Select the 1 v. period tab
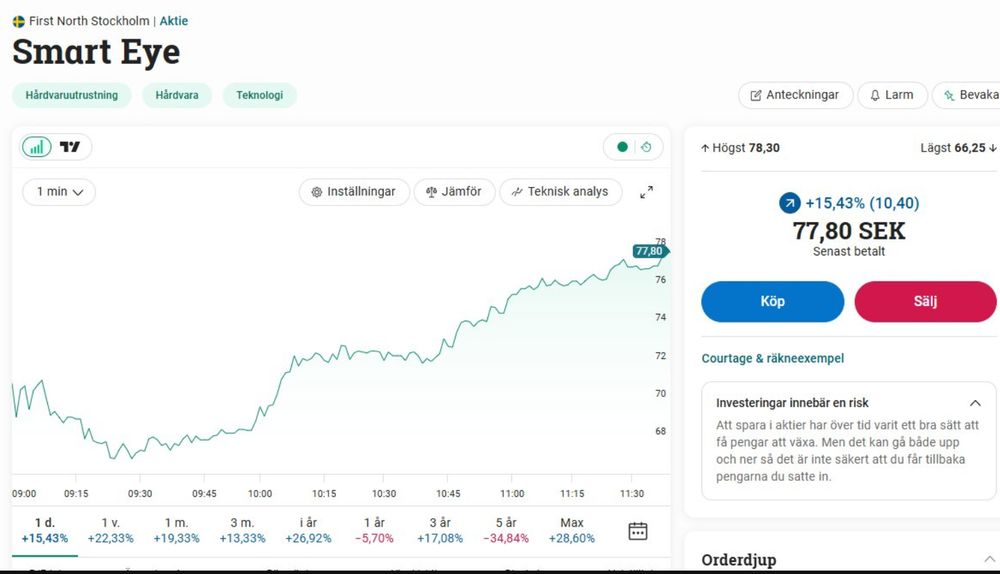The height and width of the screenshot is (574, 1000). pyautogui.click(x=110, y=530)
